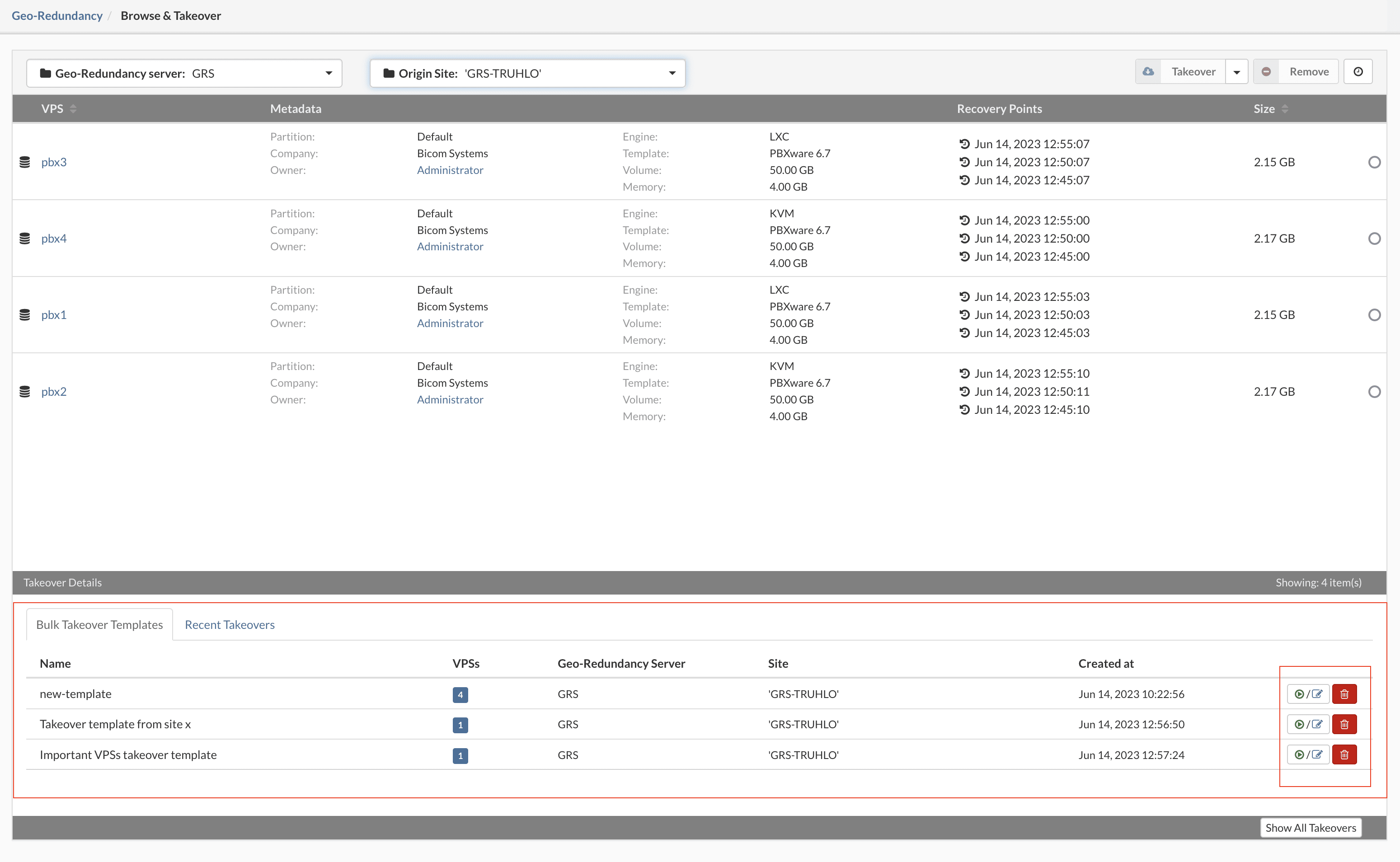The height and width of the screenshot is (862, 1400).
Task: Select the pbx4 radio button
Action: coord(1374,239)
